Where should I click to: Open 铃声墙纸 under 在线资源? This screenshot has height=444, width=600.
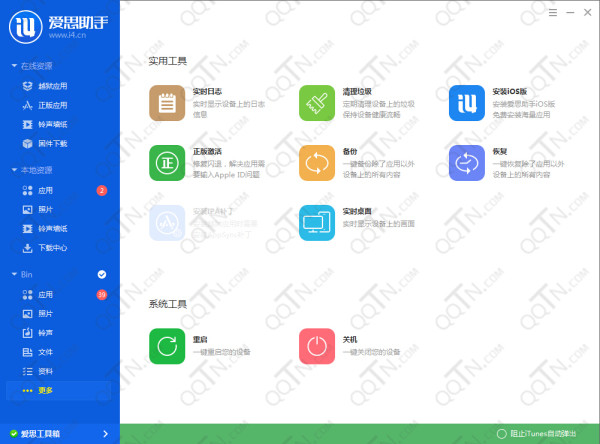click(53, 124)
